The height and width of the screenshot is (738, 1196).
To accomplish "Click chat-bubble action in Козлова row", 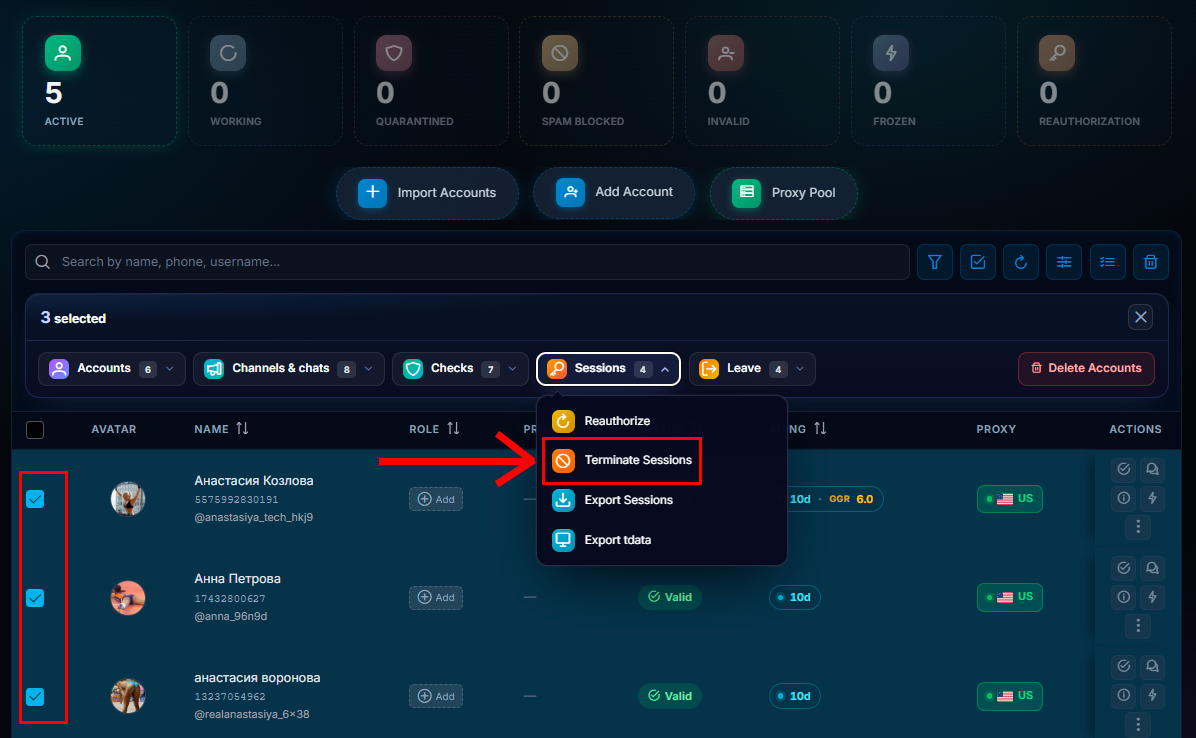I will click(1153, 469).
